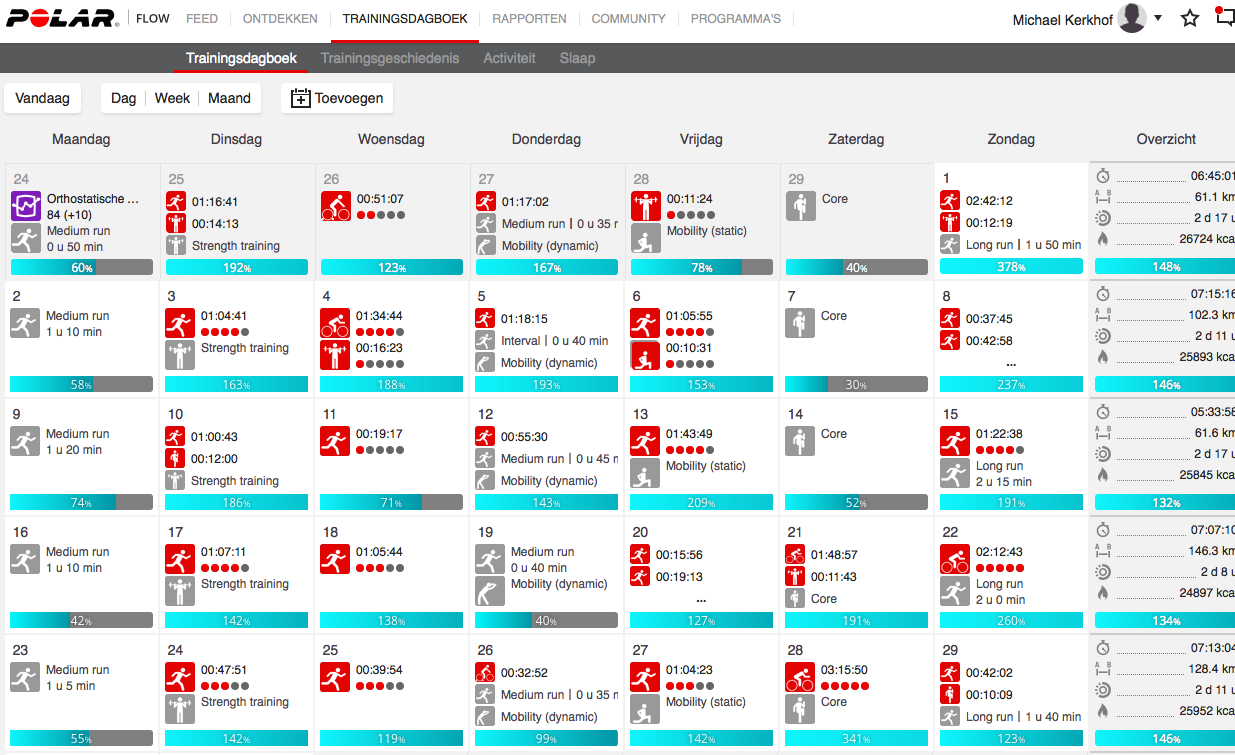Open the notifications icon at top right
This screenshot has height=755, width=1235.
click(x=1224, y=18)
